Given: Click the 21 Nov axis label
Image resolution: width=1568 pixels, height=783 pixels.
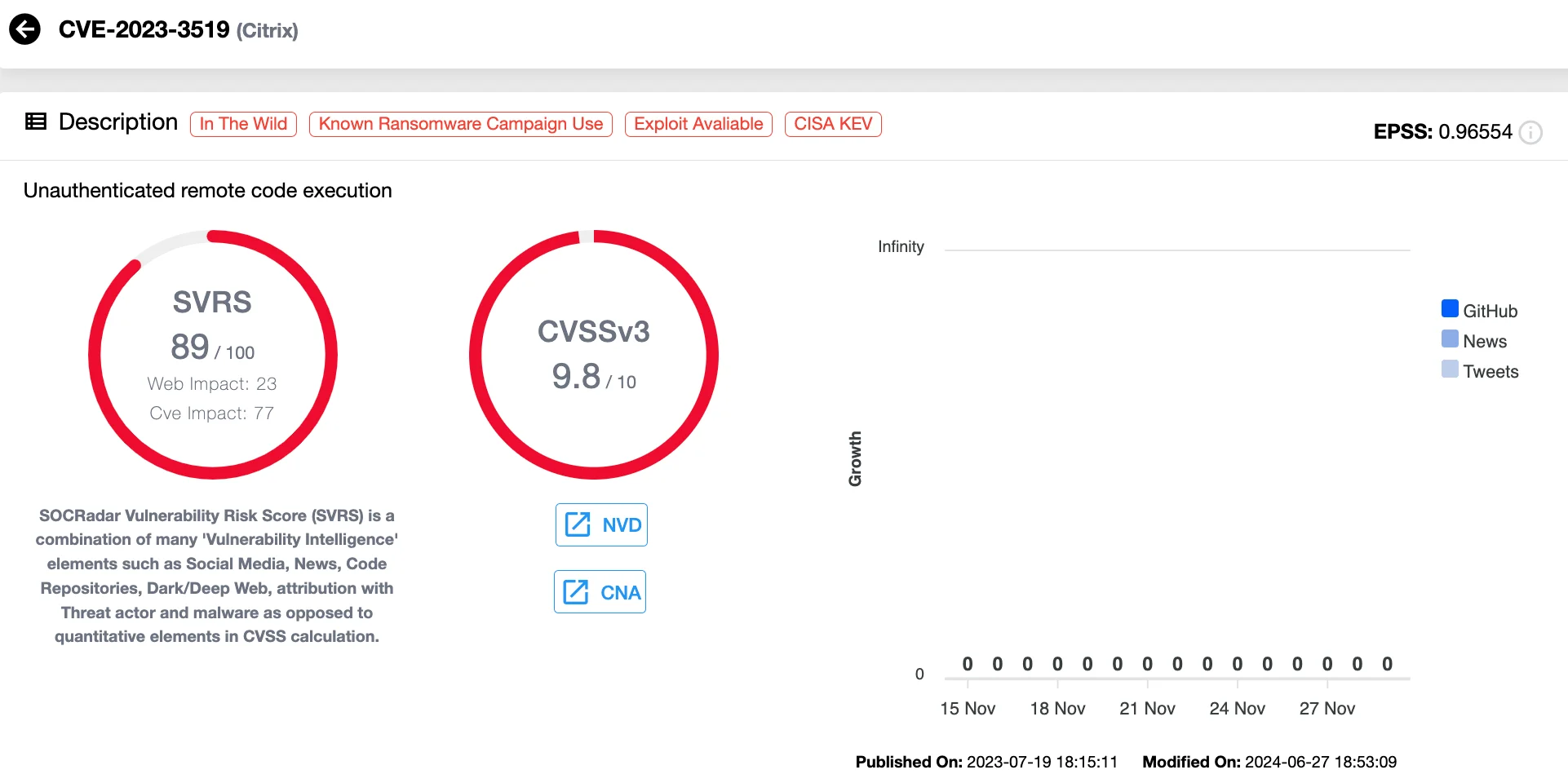Looking at the screenshot, I should tap(1147, 709).
